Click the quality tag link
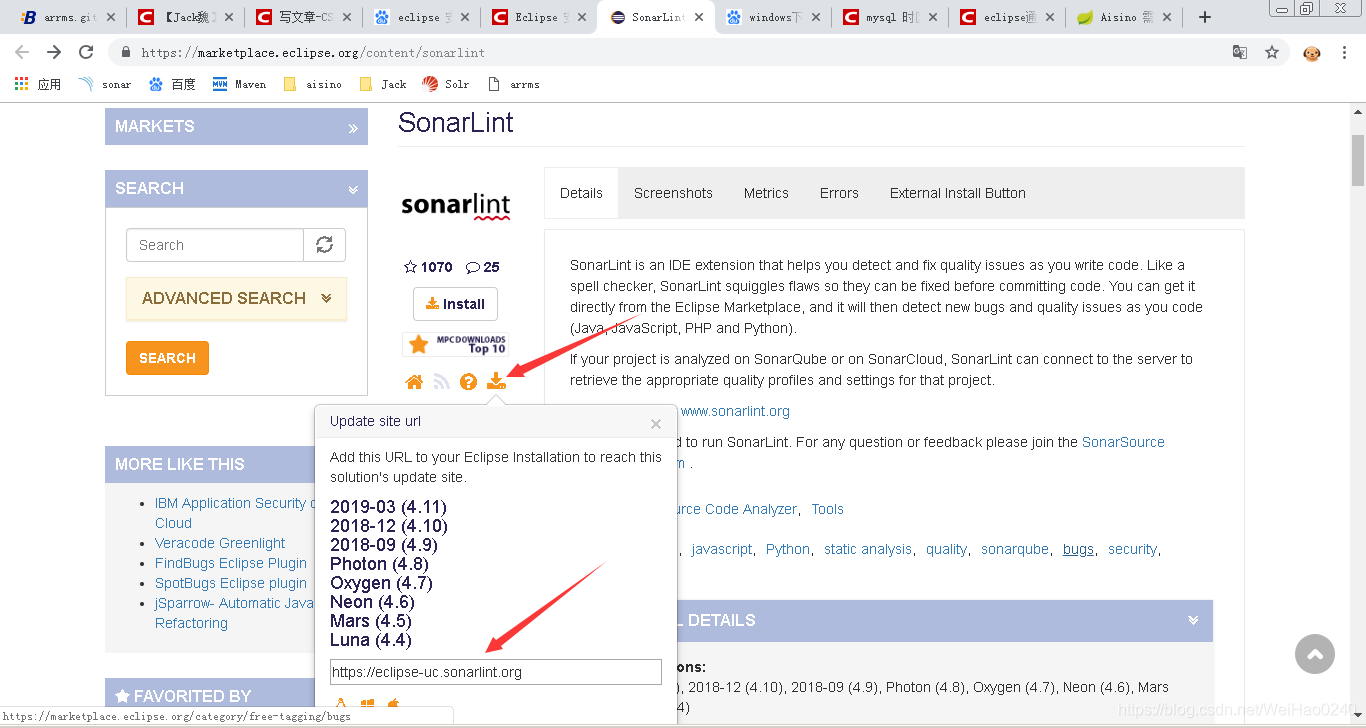Image resolution: width=1366 pixels, height=728 pixels. 946,549
